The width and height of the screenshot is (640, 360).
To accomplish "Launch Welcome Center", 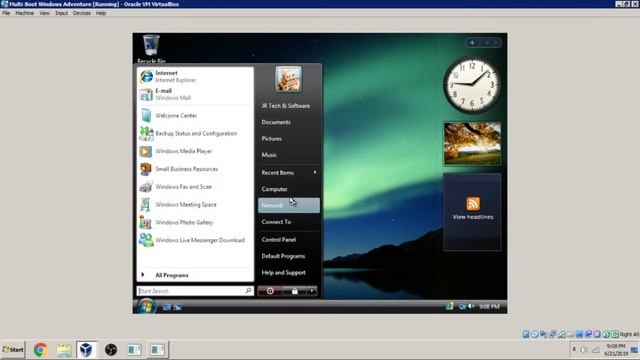I will [195, 116].
